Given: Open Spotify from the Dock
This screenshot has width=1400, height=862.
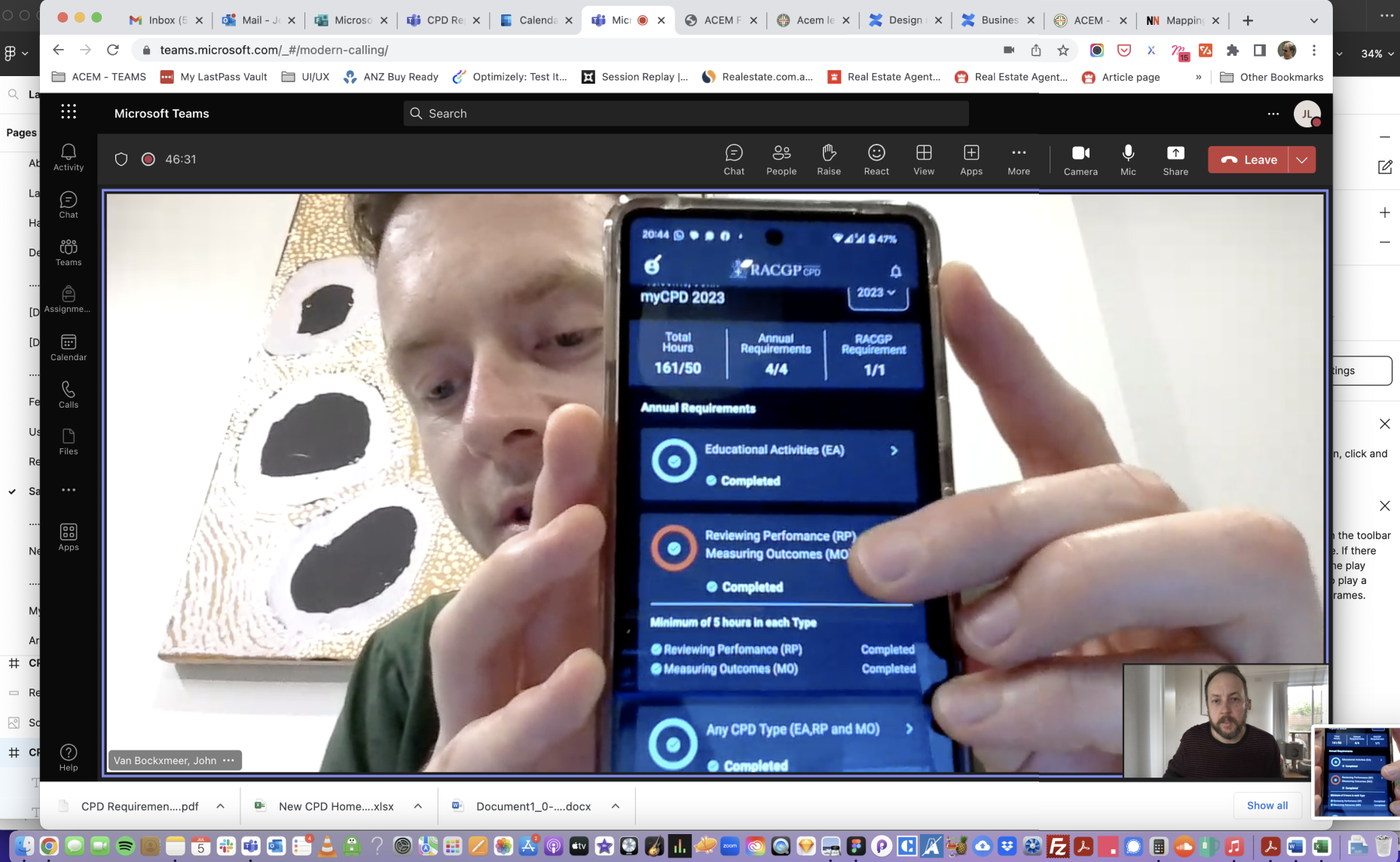Looking at the screenshot, I should [125, 846].
